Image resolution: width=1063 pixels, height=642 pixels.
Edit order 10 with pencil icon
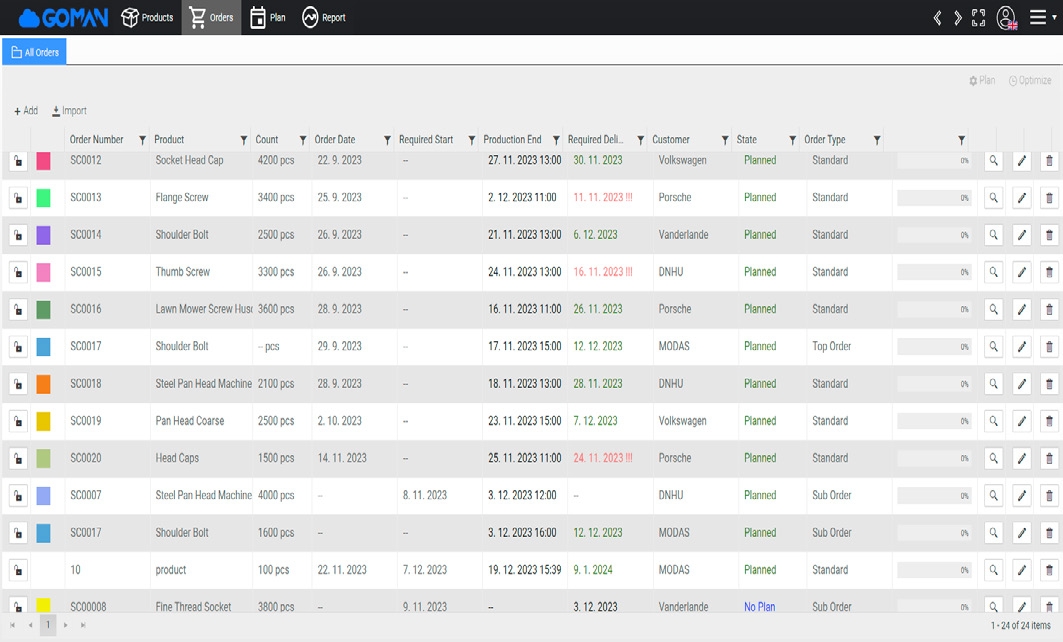[x=1022, y=571]
